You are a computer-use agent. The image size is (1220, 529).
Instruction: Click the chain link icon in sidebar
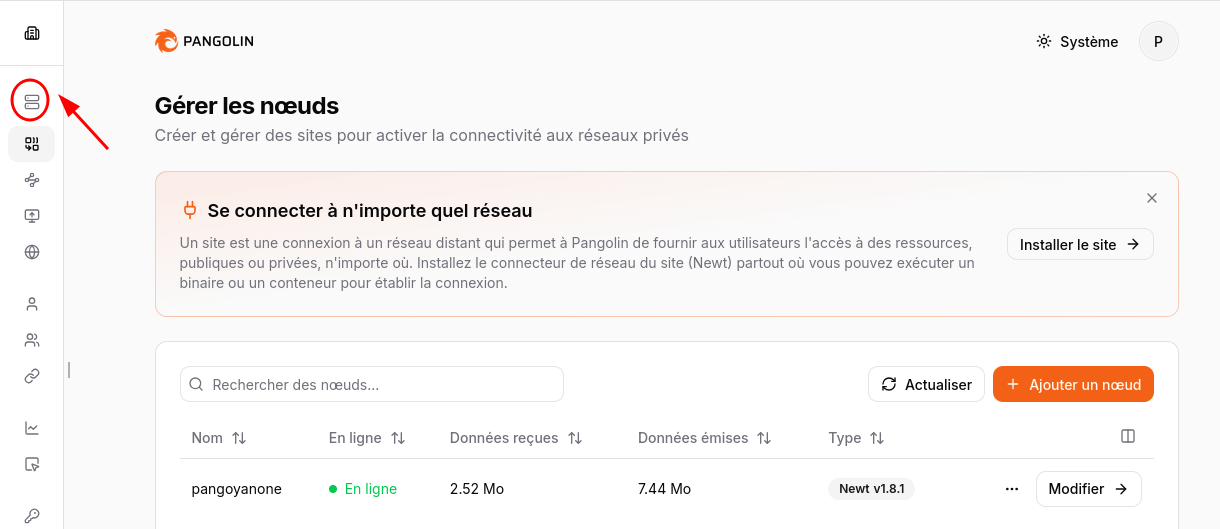click(32, 376)
